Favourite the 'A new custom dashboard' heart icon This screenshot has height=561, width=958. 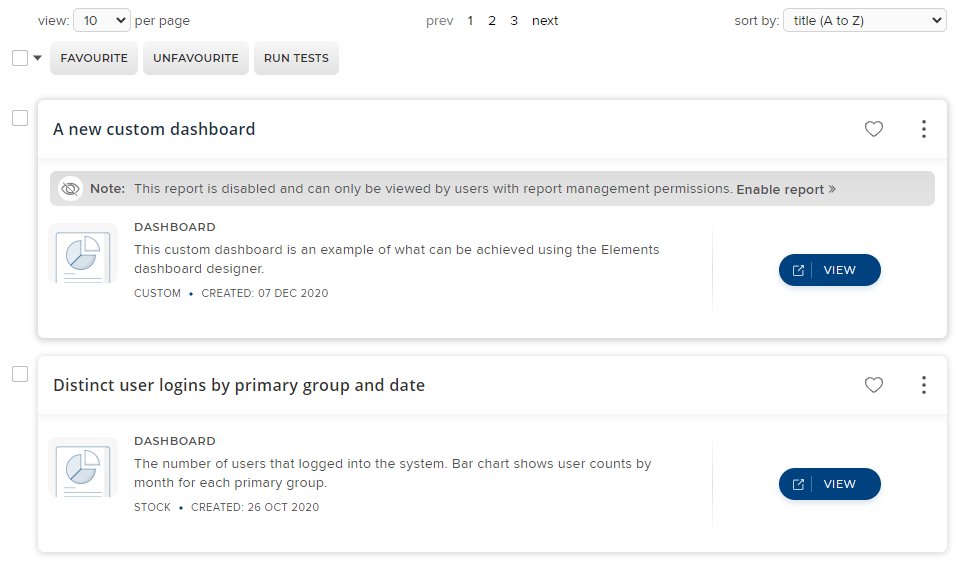[874, 129]
